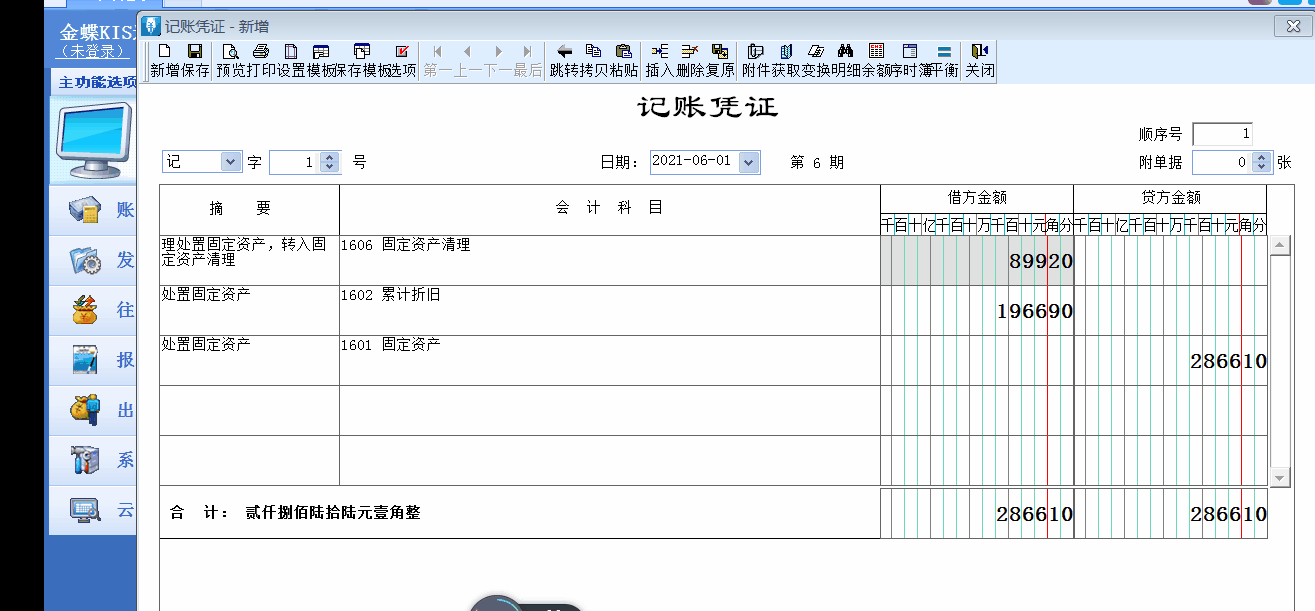Delete a row with the 删除 icon
The width and height of the screenshot is (1315, 611).
click(x=689, y=51)
